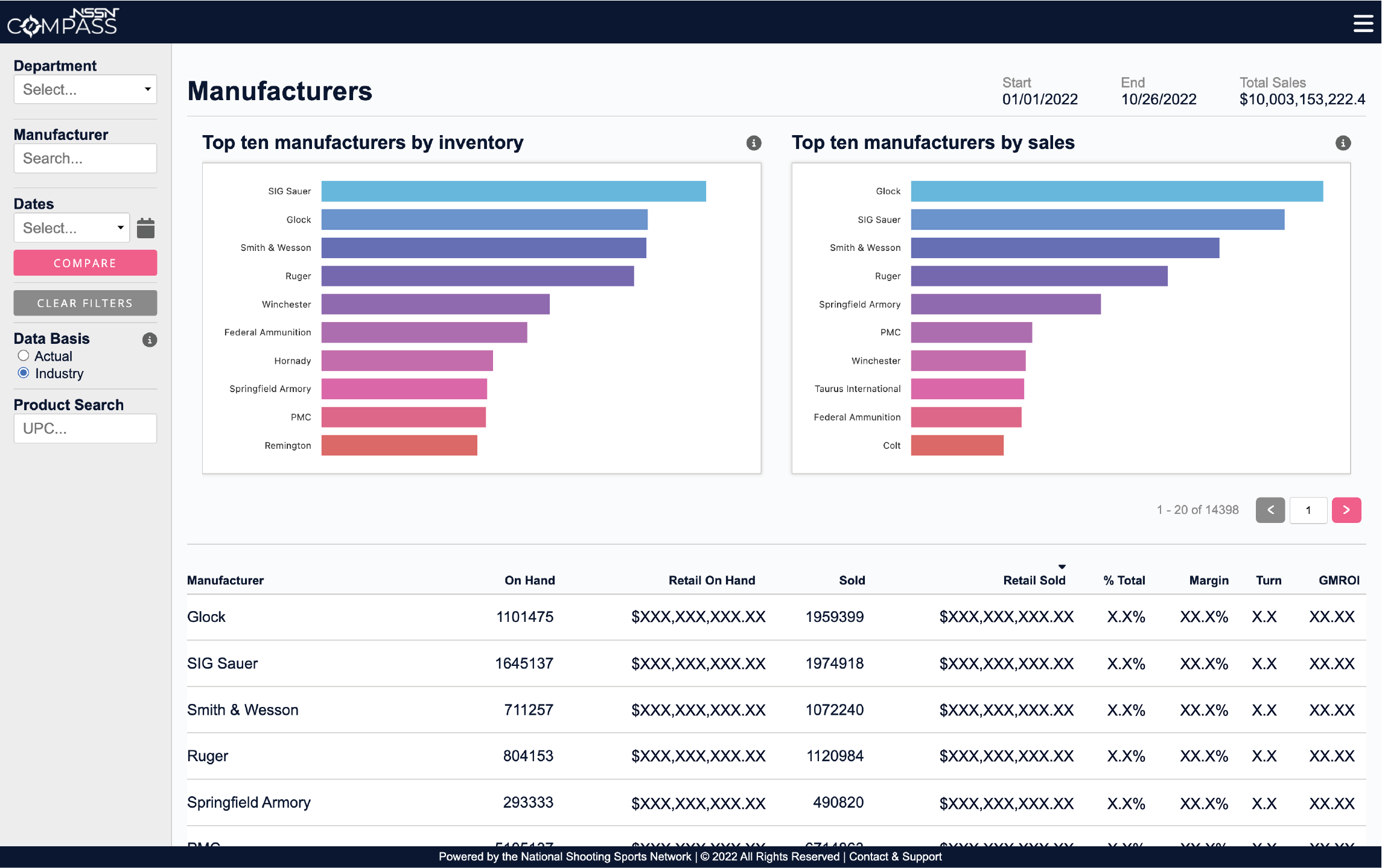Click the Total Sales amount
The image size is (1382, 868).
[x=1302, y=99]
